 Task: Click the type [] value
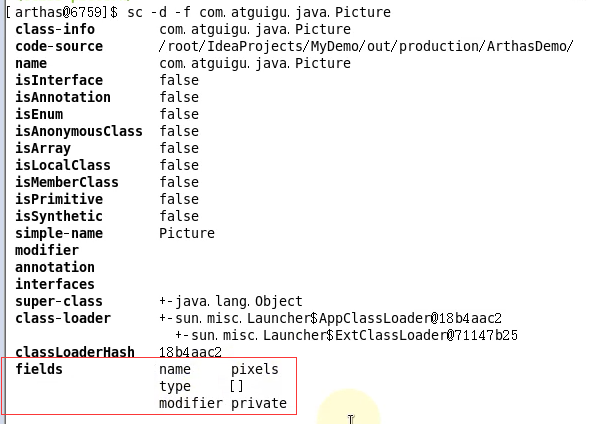[237, 386]
